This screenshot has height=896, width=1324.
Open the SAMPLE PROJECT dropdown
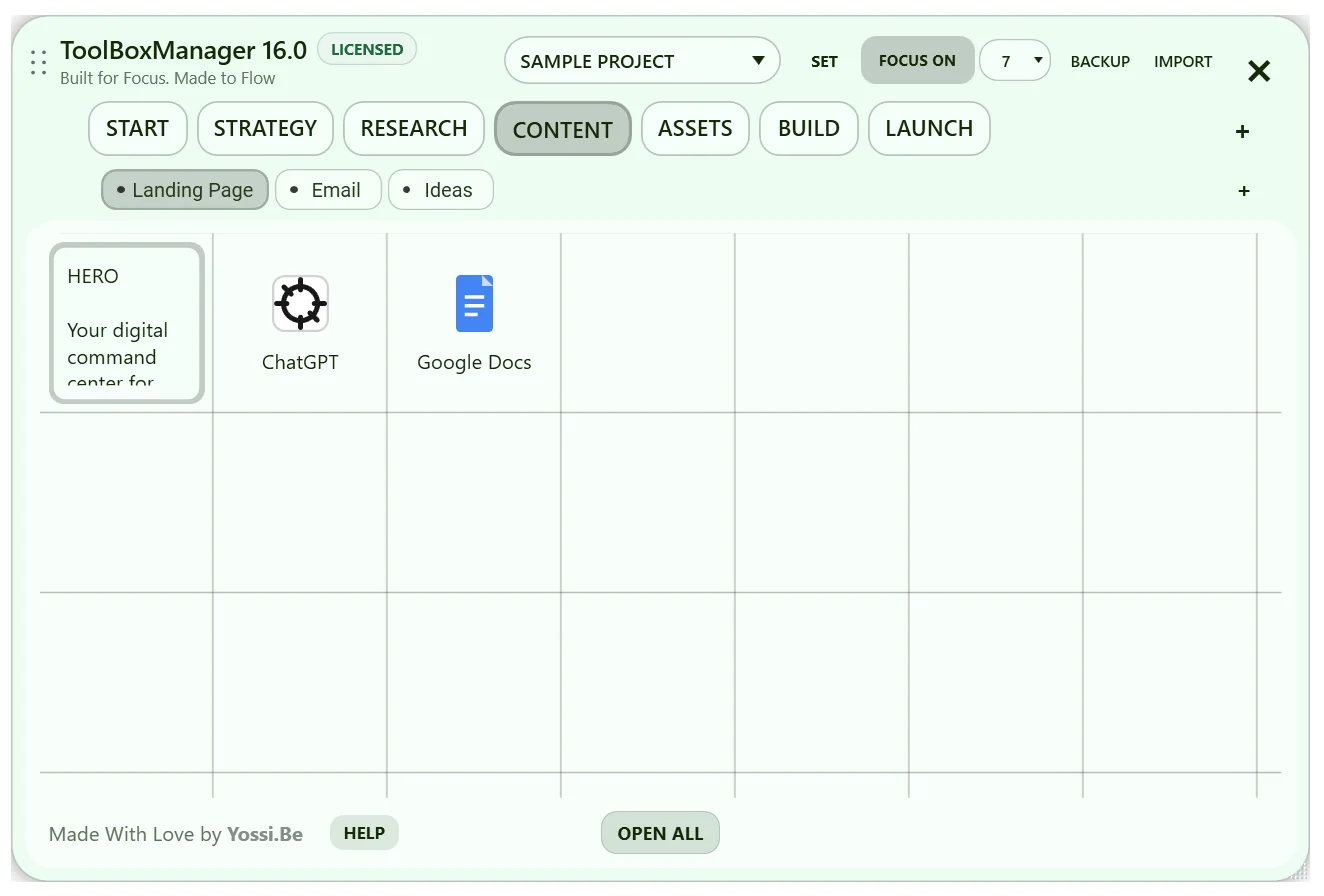pyautogui.click(x=642, y=61)
